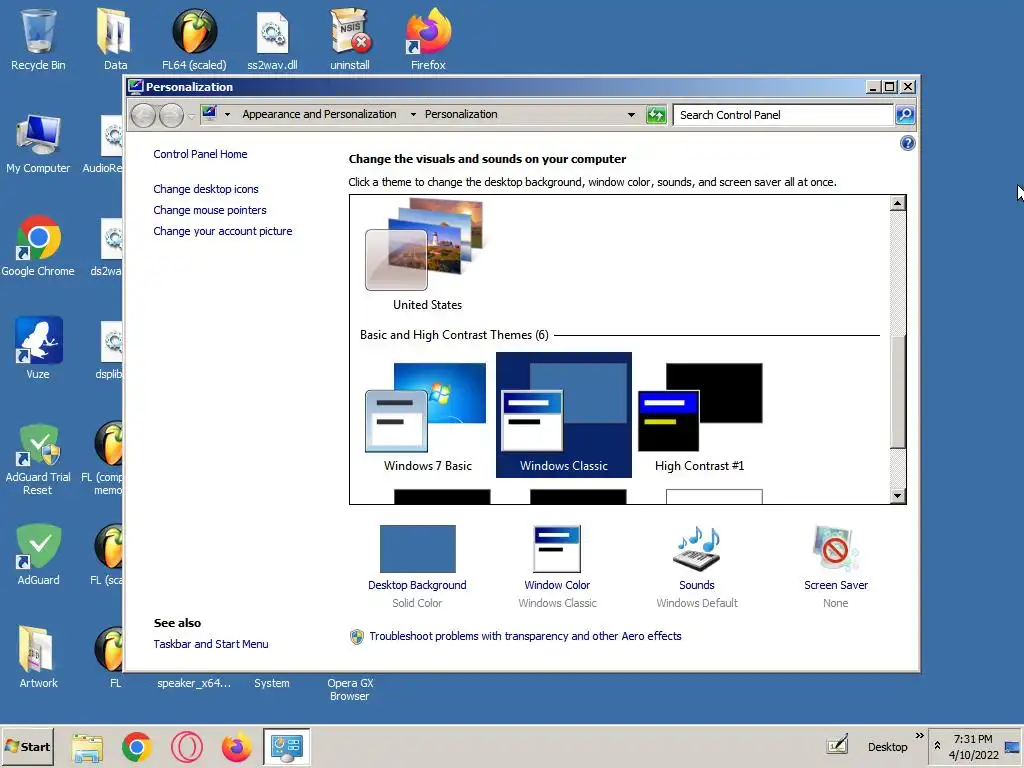Open AdGuard Trial Reset shortcut
Viewport: 1024px width, 768px height.
coord(38,459)
